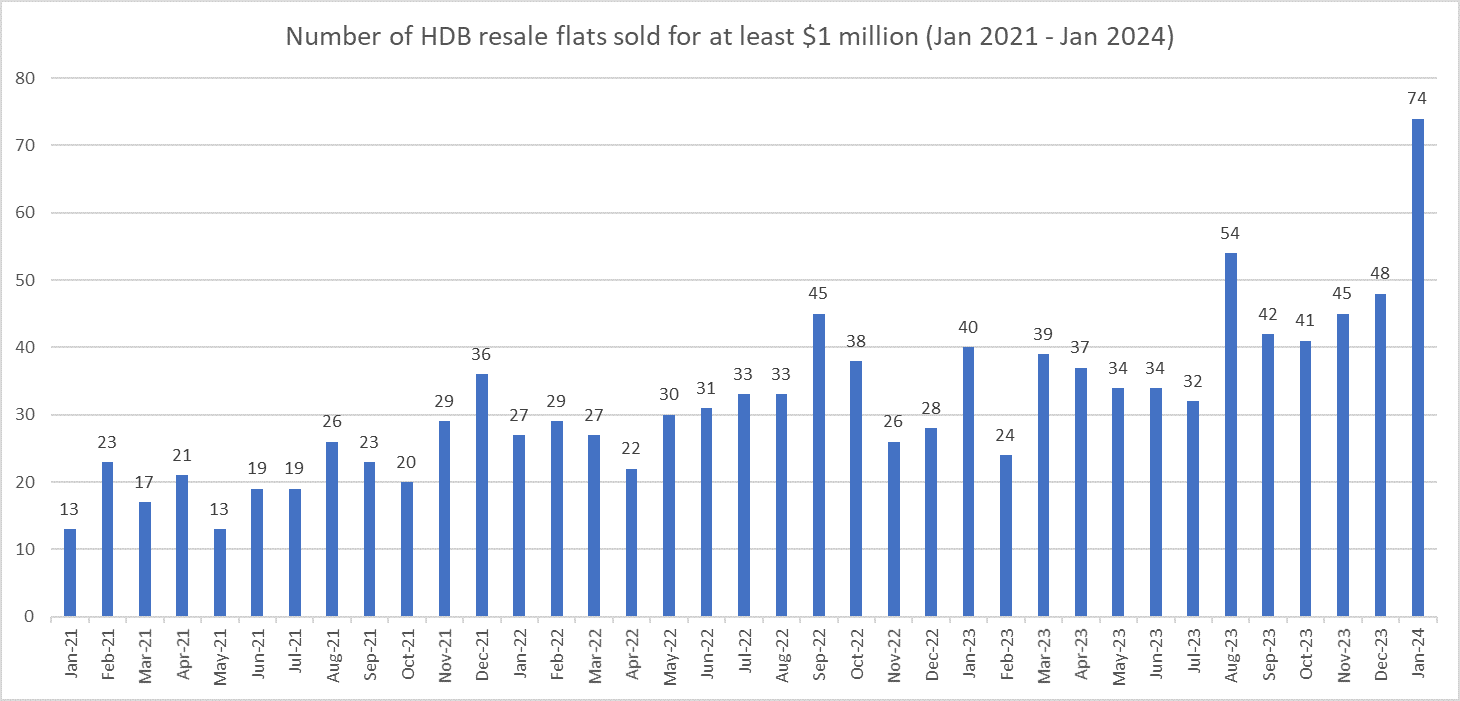Select the y-axis value 60

(x=27, y=213)
